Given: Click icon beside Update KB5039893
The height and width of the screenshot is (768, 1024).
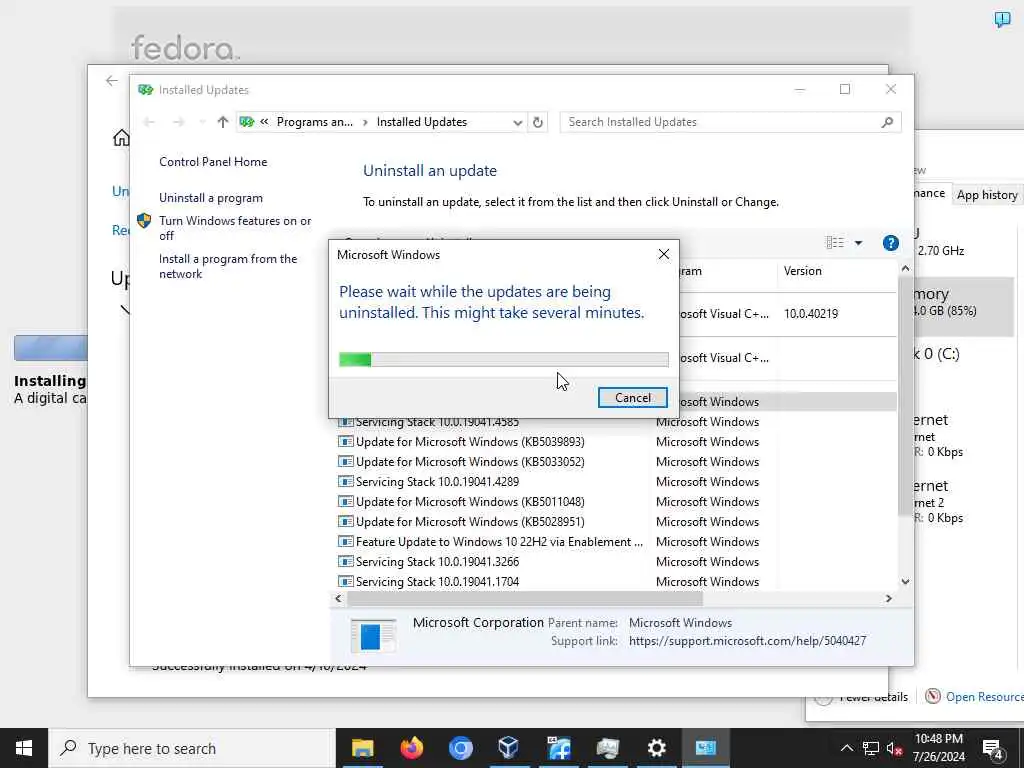Looking at the screenshot, I should click(x=345, y=441).
